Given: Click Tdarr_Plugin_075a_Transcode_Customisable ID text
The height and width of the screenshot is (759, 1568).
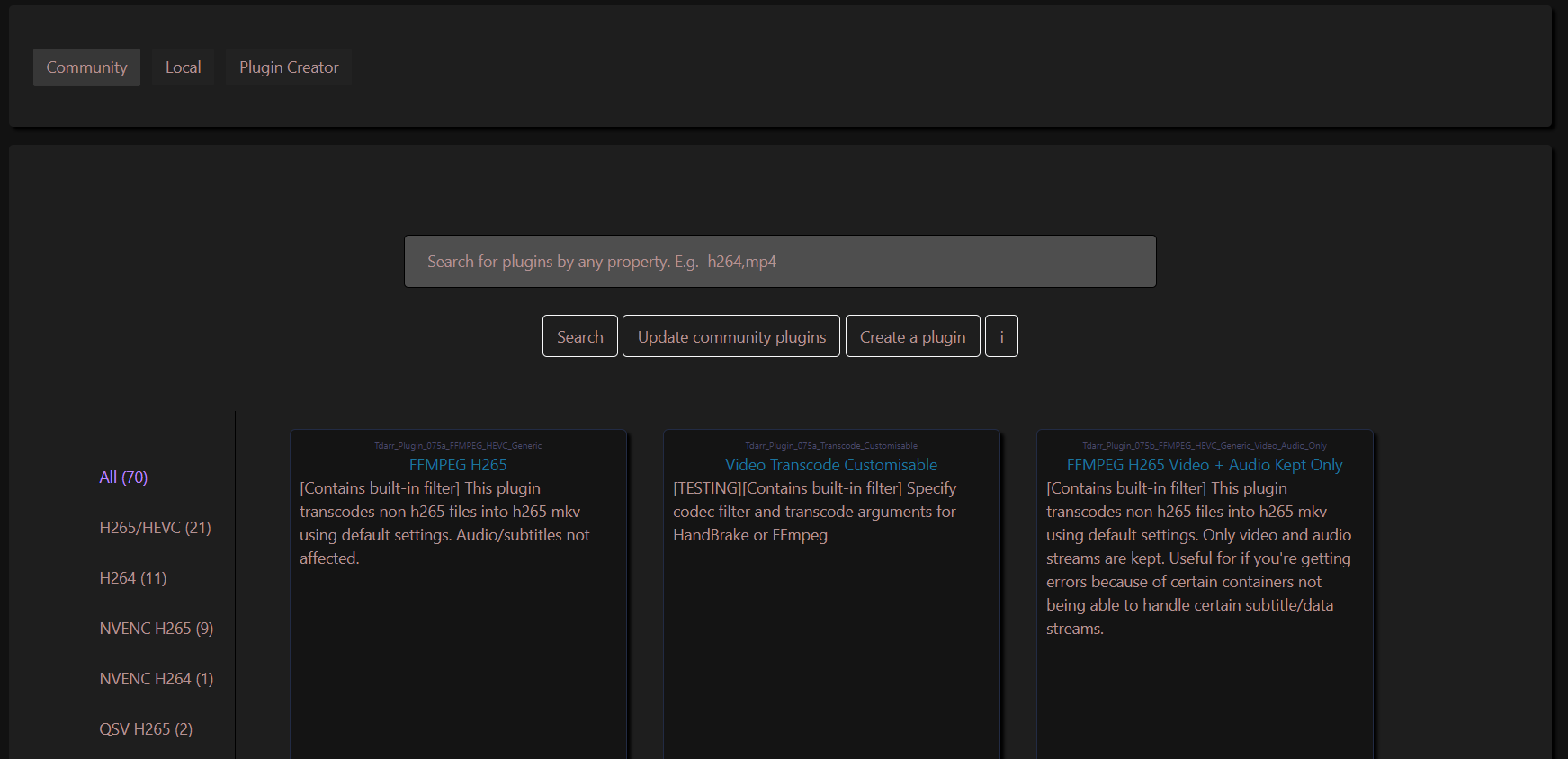Looking at the screenshot, I should pyautogui.click(x=831, y=446).
